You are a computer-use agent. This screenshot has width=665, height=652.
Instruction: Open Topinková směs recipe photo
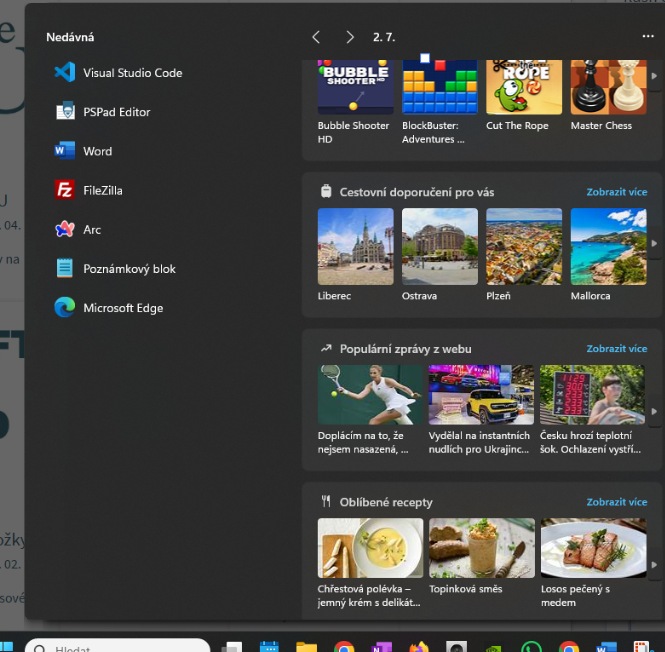[482, 548]
